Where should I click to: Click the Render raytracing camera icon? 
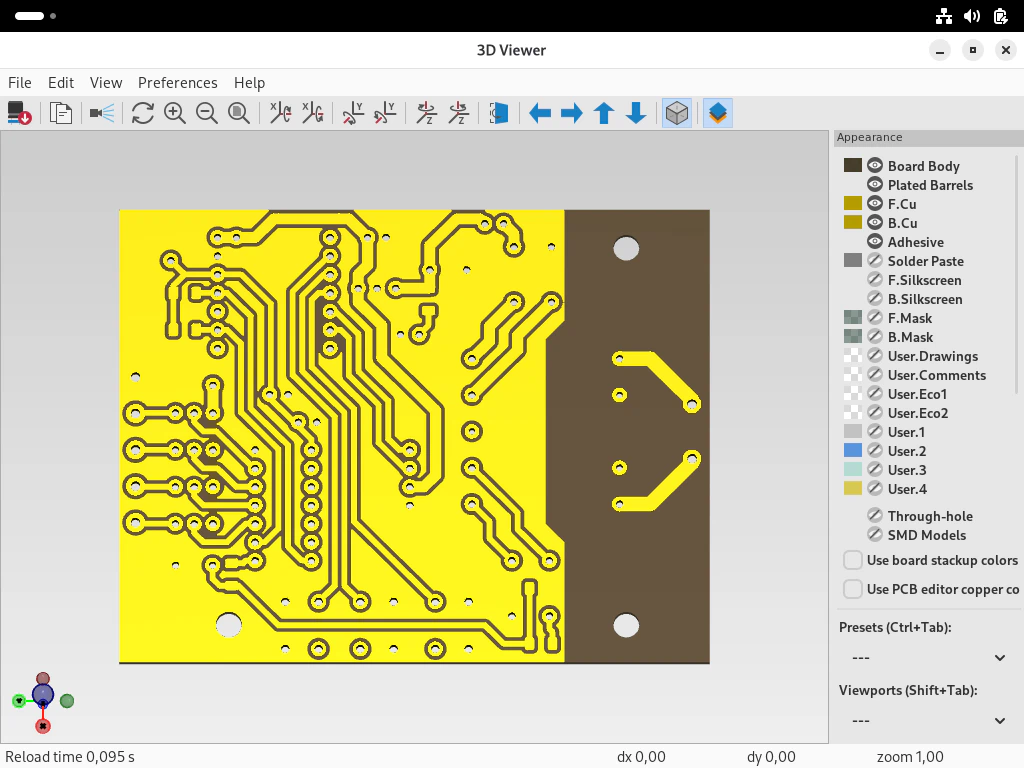pyautogui.click(x=102, y=113)
